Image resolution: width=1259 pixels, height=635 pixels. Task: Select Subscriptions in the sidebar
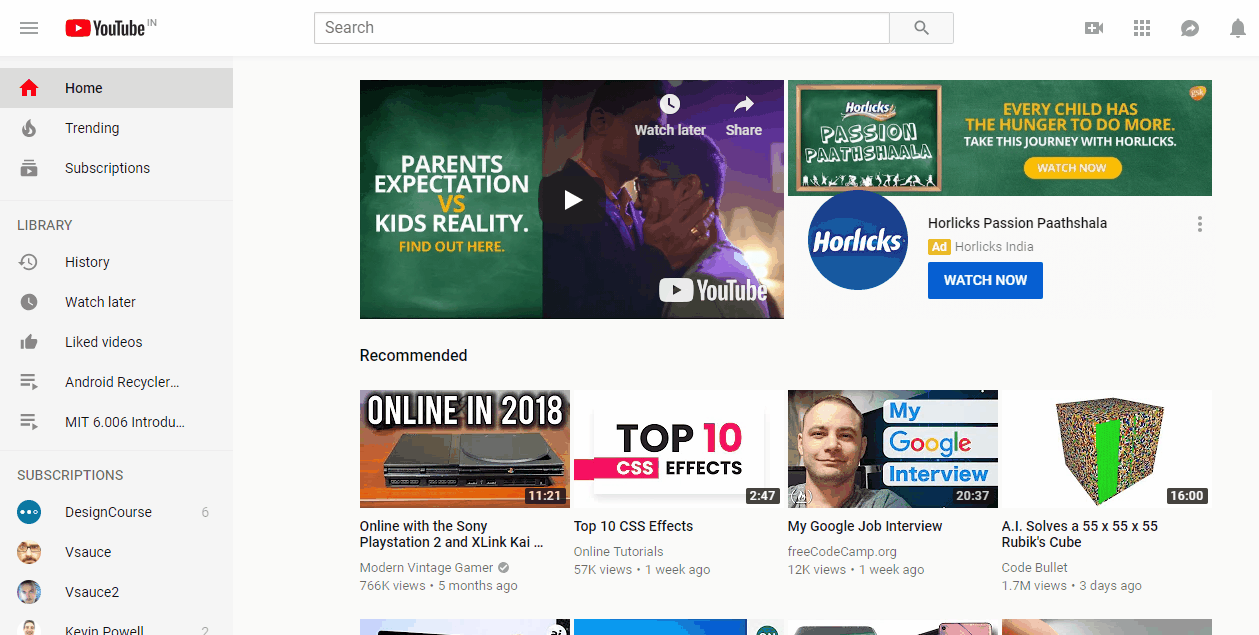[116, 168]
